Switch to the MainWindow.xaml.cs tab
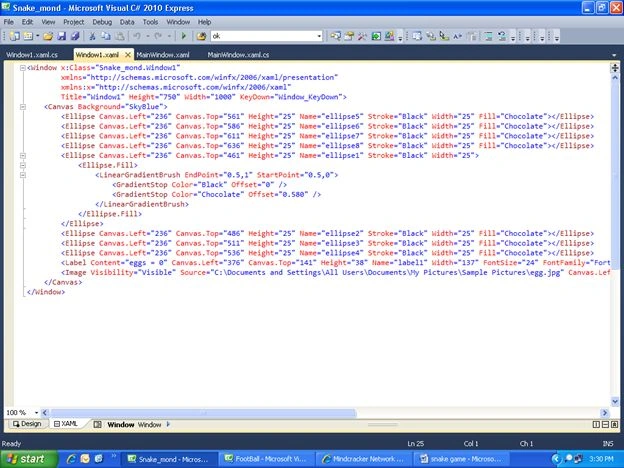 238,55
